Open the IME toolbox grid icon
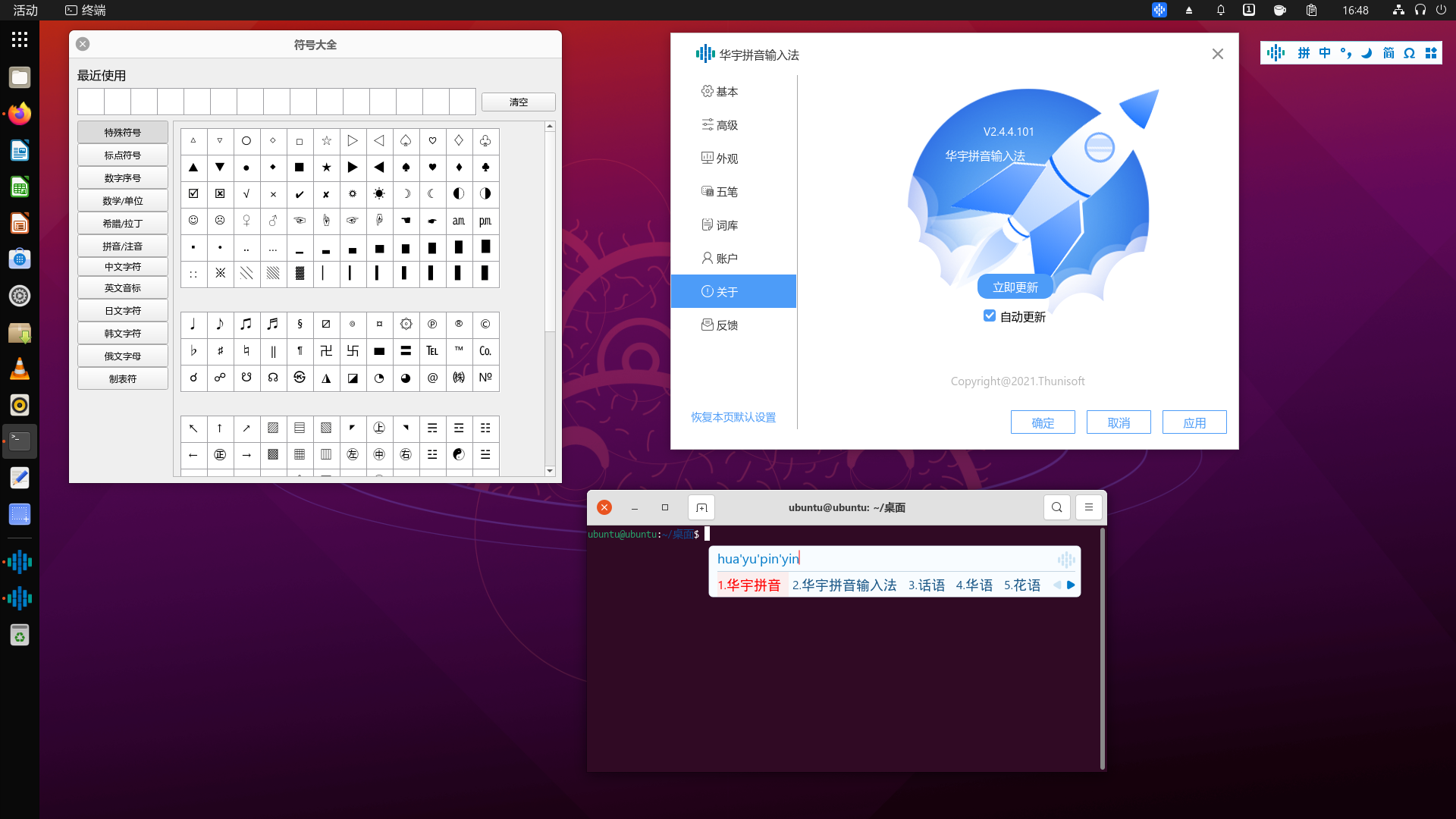The image size is (1456, 819). pyautogui.click(x=1431, y=53)
